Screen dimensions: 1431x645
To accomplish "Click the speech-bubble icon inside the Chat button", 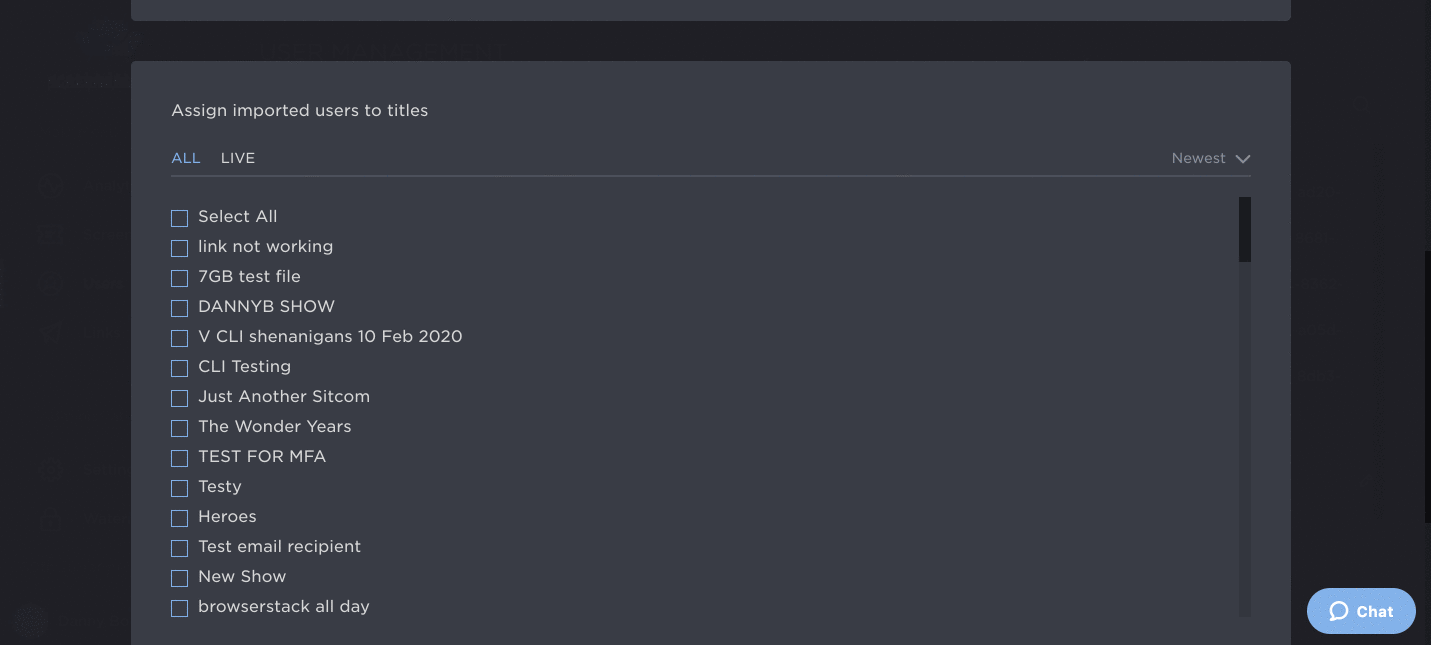I will (1340, 611).
